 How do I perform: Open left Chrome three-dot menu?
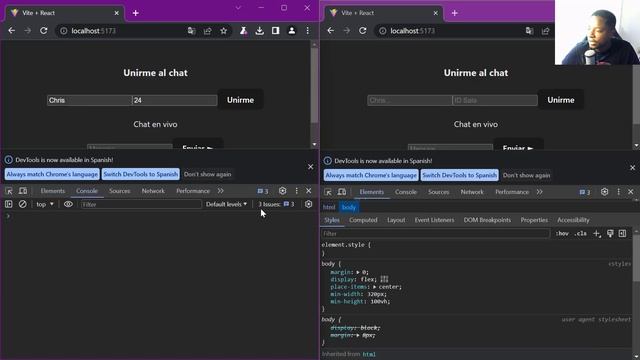tap(308, 31)
